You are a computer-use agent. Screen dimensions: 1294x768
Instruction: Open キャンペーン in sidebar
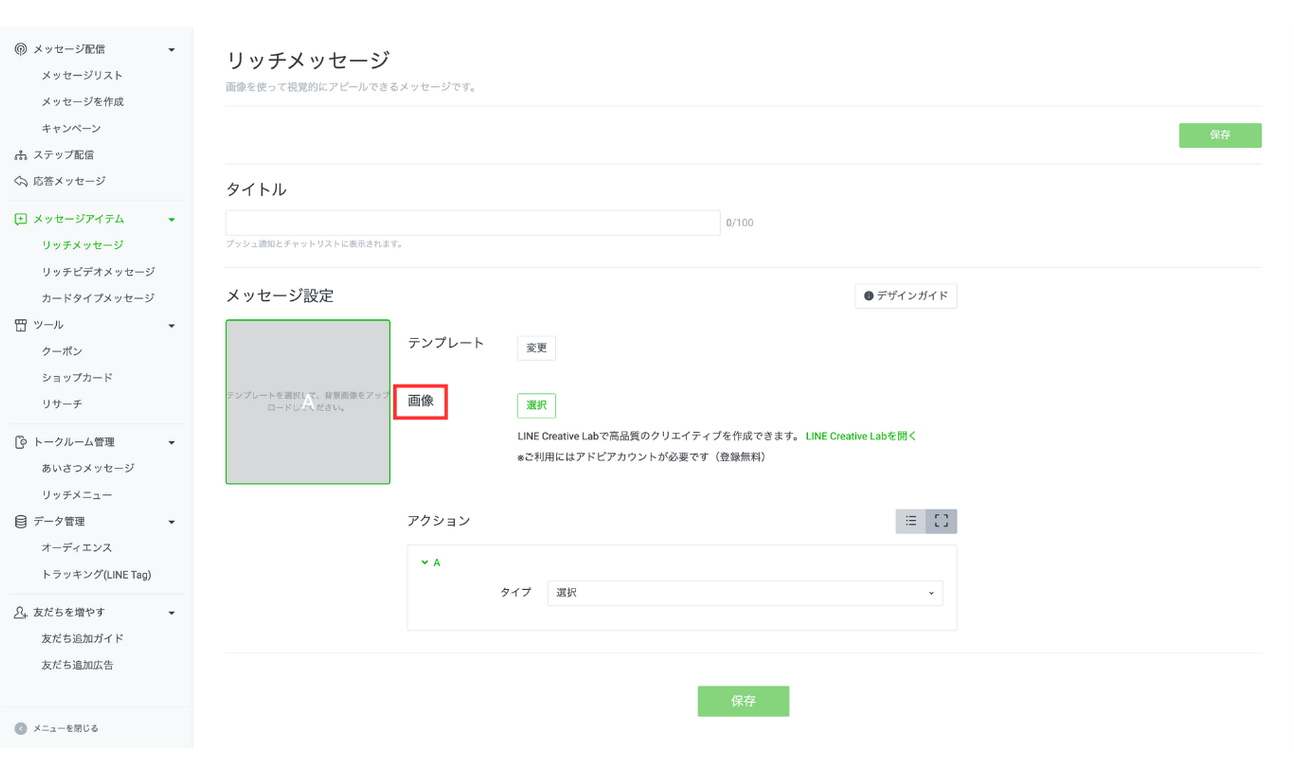pyautogui.click(x=71, y=129)
